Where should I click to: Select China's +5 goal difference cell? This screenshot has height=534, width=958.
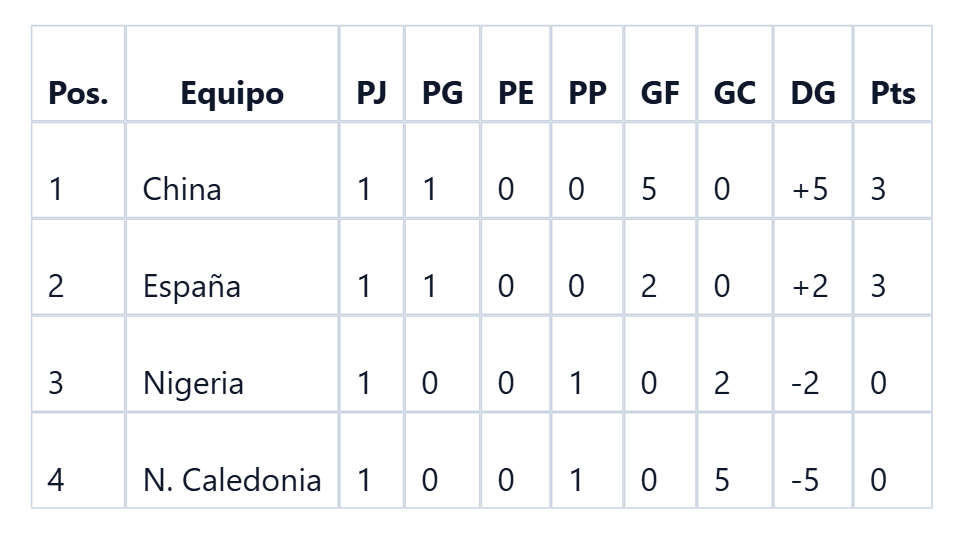click(813, 170)
